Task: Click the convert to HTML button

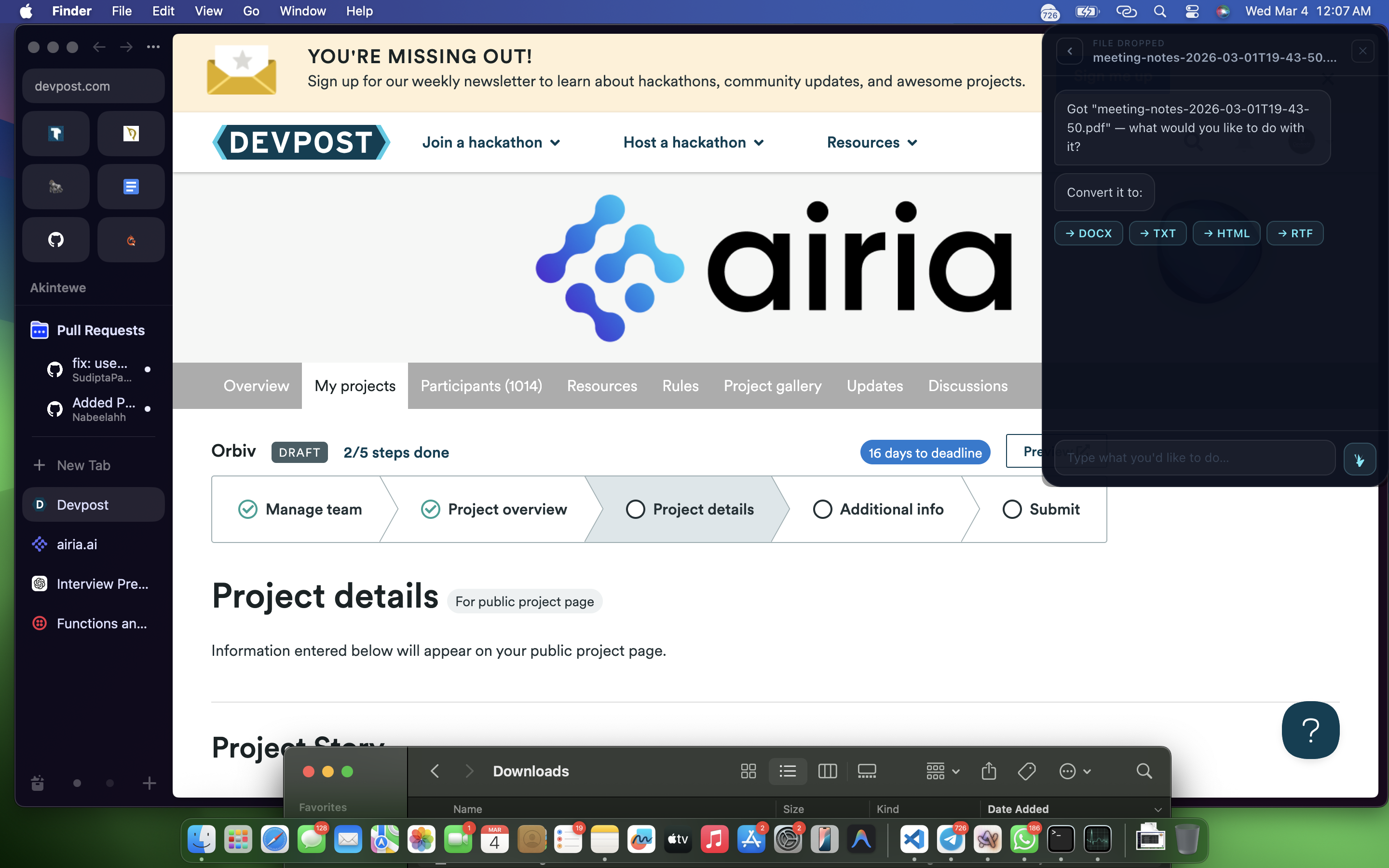Action: coord(1226,233)
